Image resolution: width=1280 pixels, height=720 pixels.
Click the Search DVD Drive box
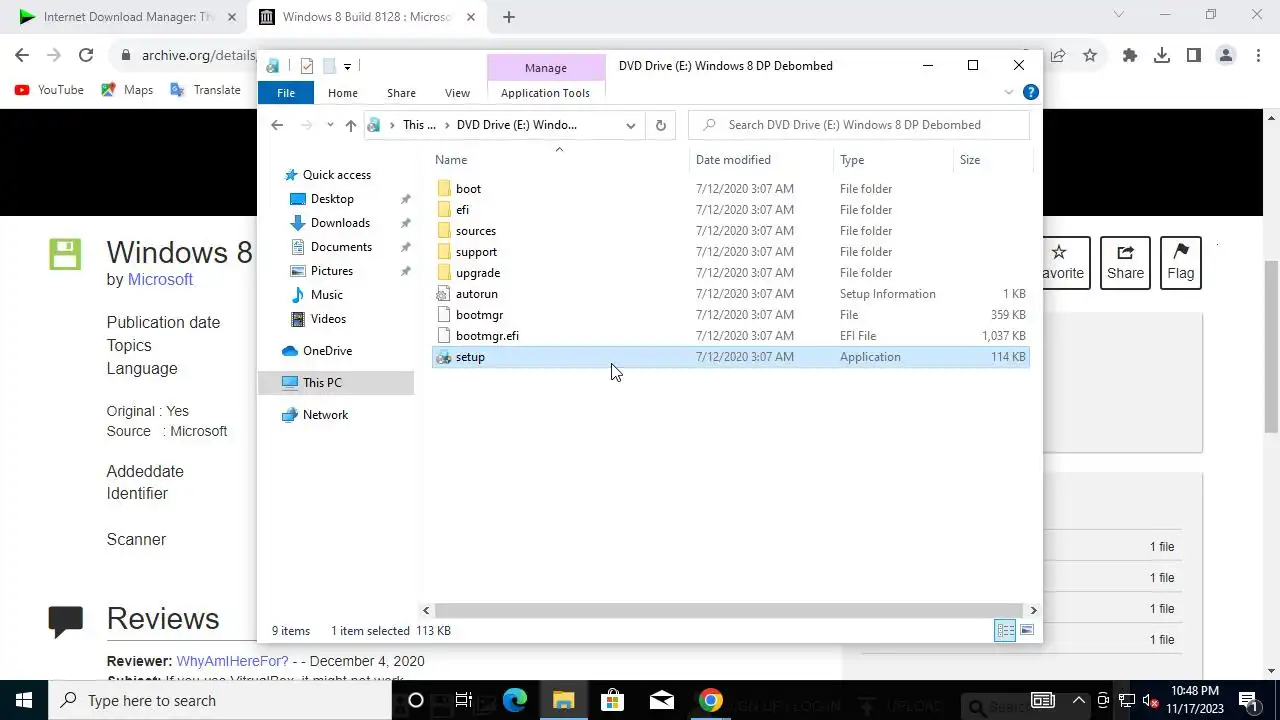click(859, 125)
